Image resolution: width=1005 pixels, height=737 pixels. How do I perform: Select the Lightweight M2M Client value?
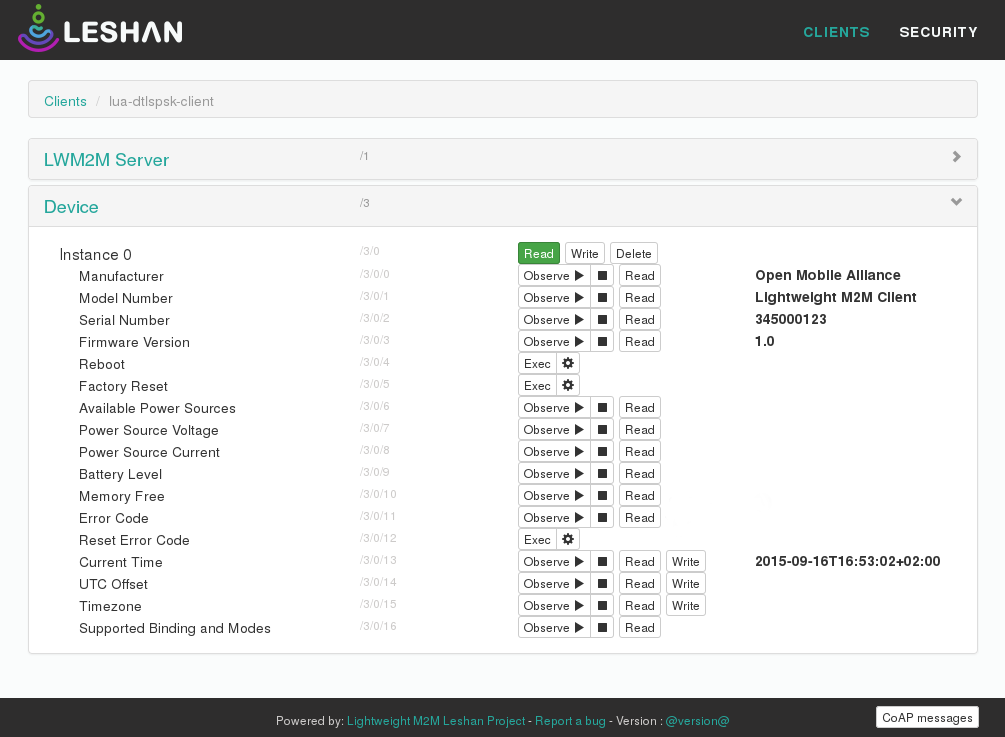coord(835,297)
